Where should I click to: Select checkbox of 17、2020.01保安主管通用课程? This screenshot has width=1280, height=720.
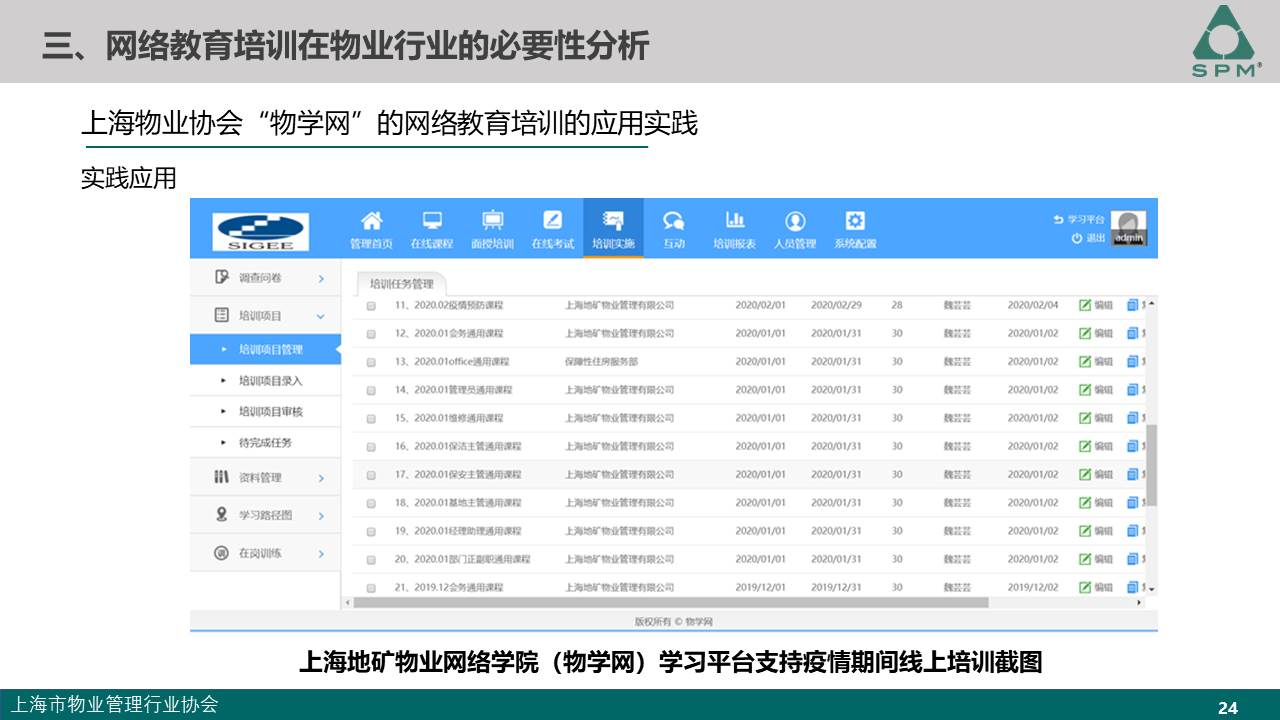point(371,475)
